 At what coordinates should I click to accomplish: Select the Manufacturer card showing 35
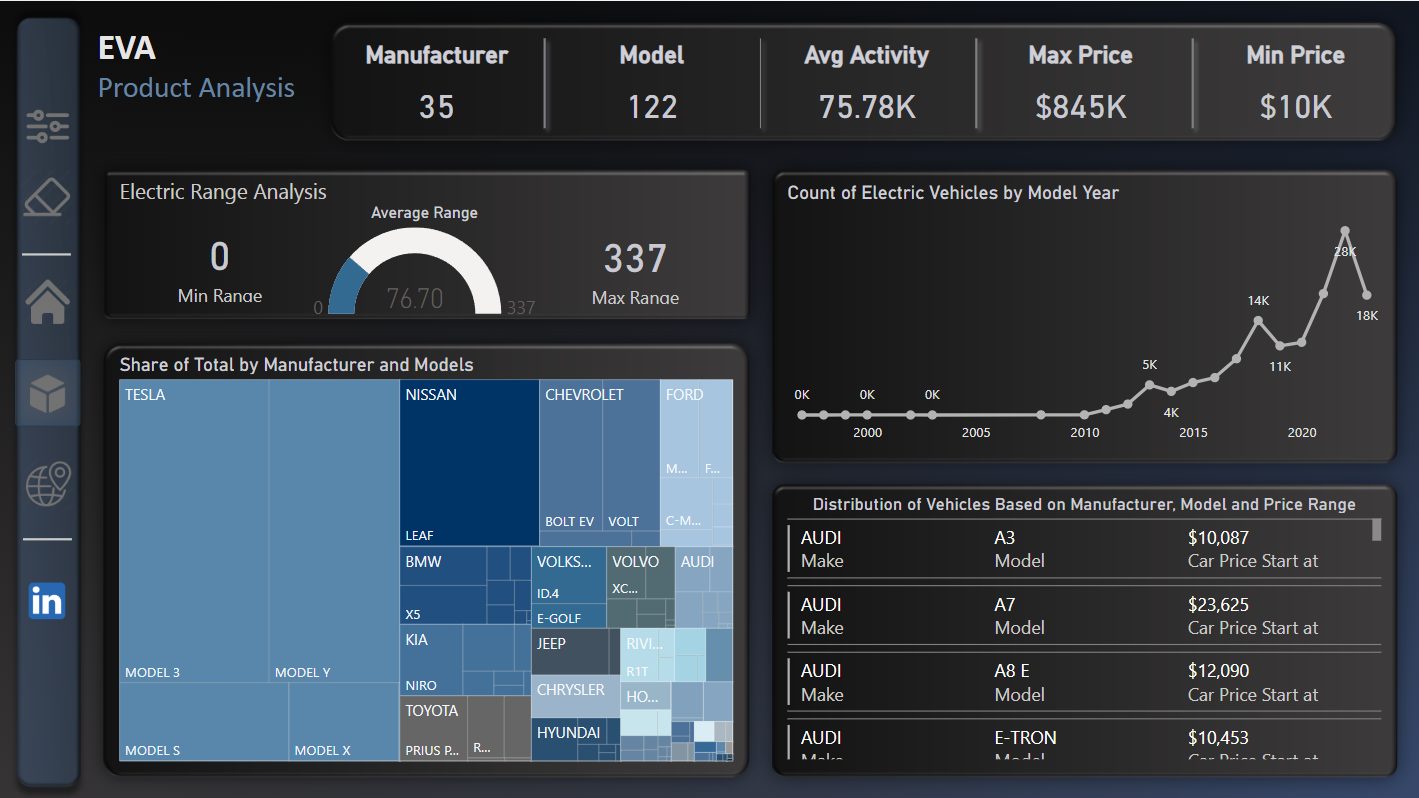[x=437, y=81]
